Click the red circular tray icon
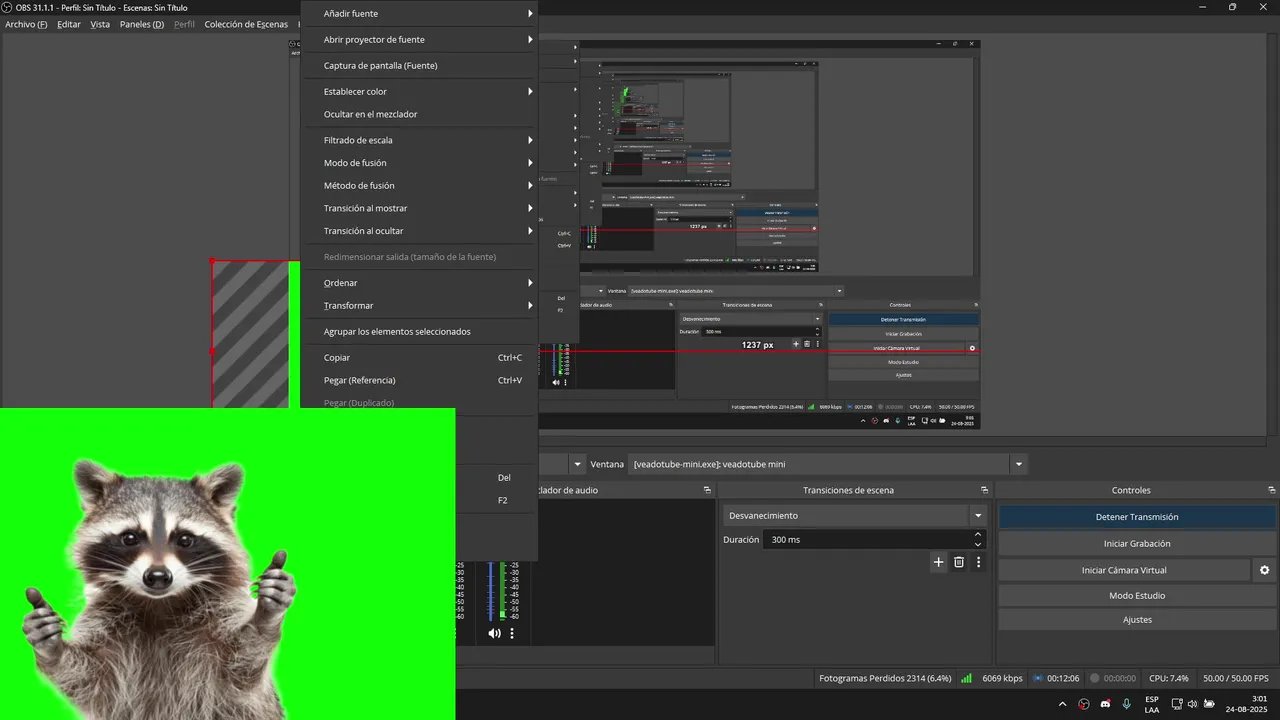1280x720 pixels. point(1084,704)
